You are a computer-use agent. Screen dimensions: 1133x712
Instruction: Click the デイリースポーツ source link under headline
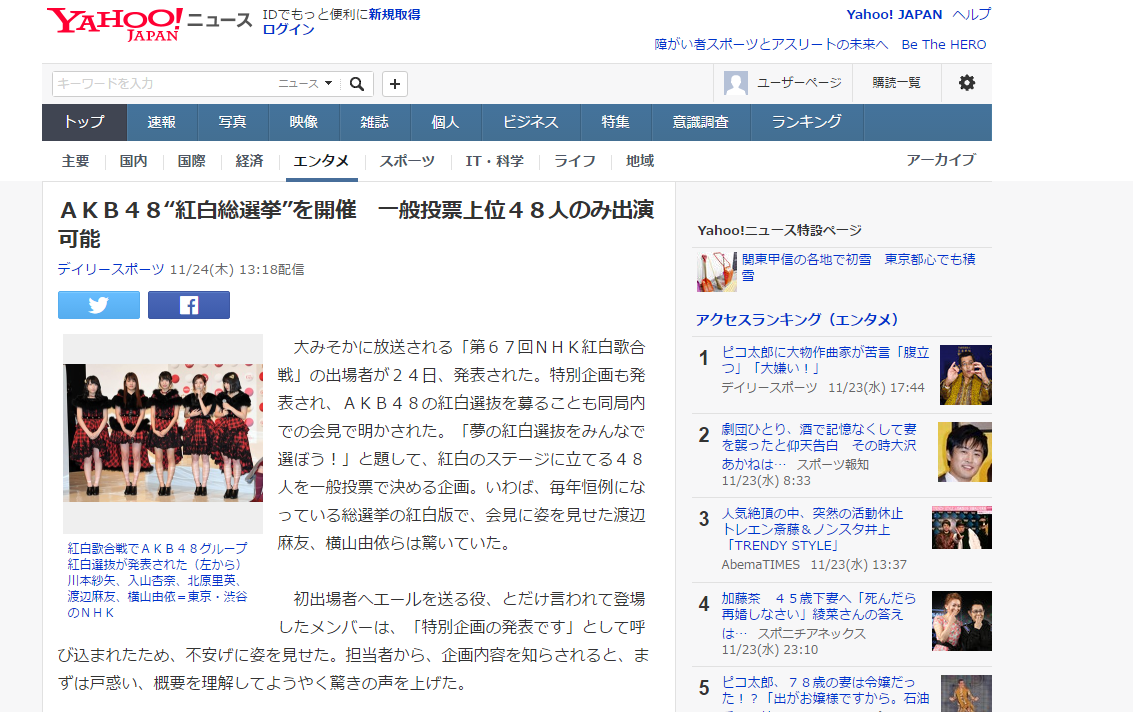pos(111,270)
